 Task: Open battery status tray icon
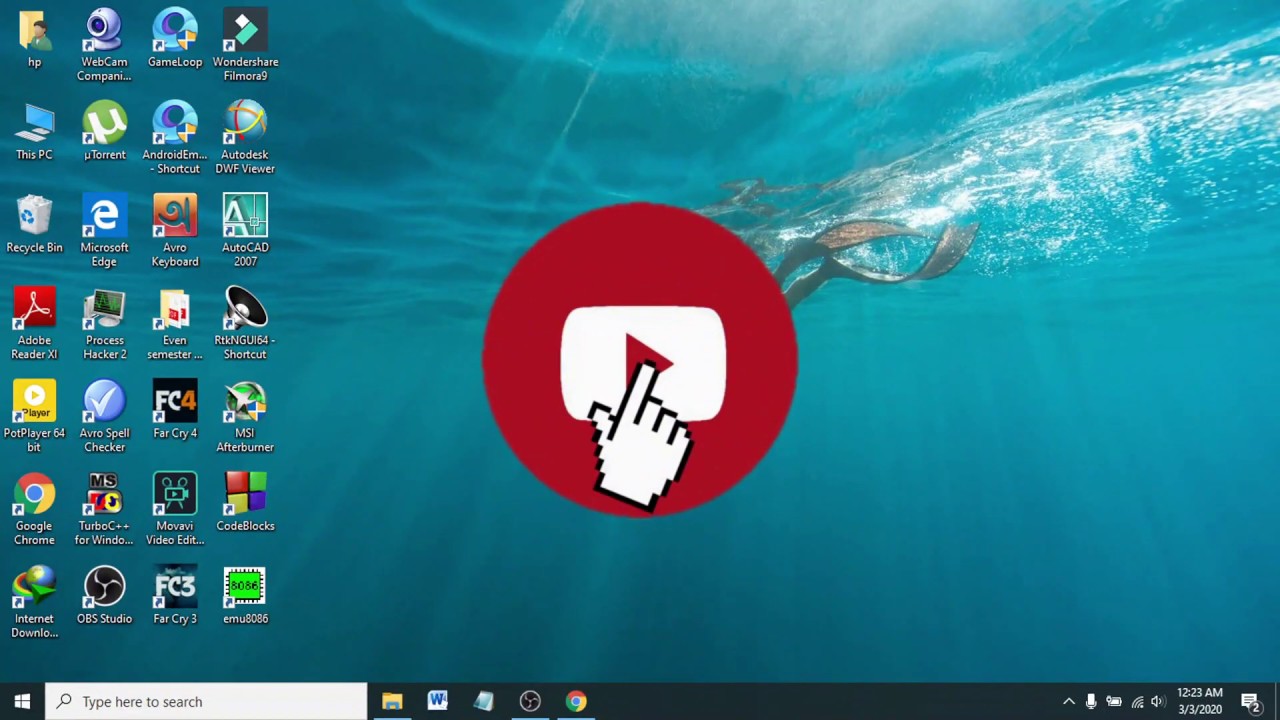pos(1113,701)
